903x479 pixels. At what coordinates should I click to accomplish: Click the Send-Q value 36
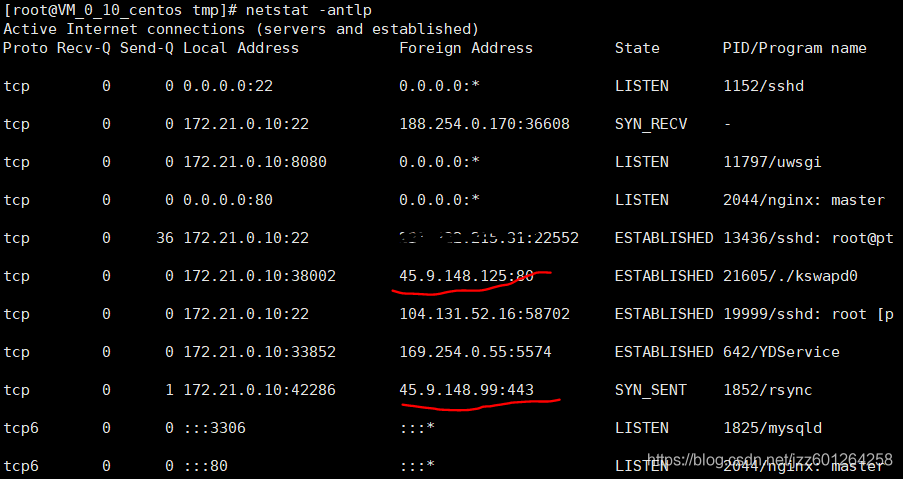pyautogui.click(x=165, y=238)
